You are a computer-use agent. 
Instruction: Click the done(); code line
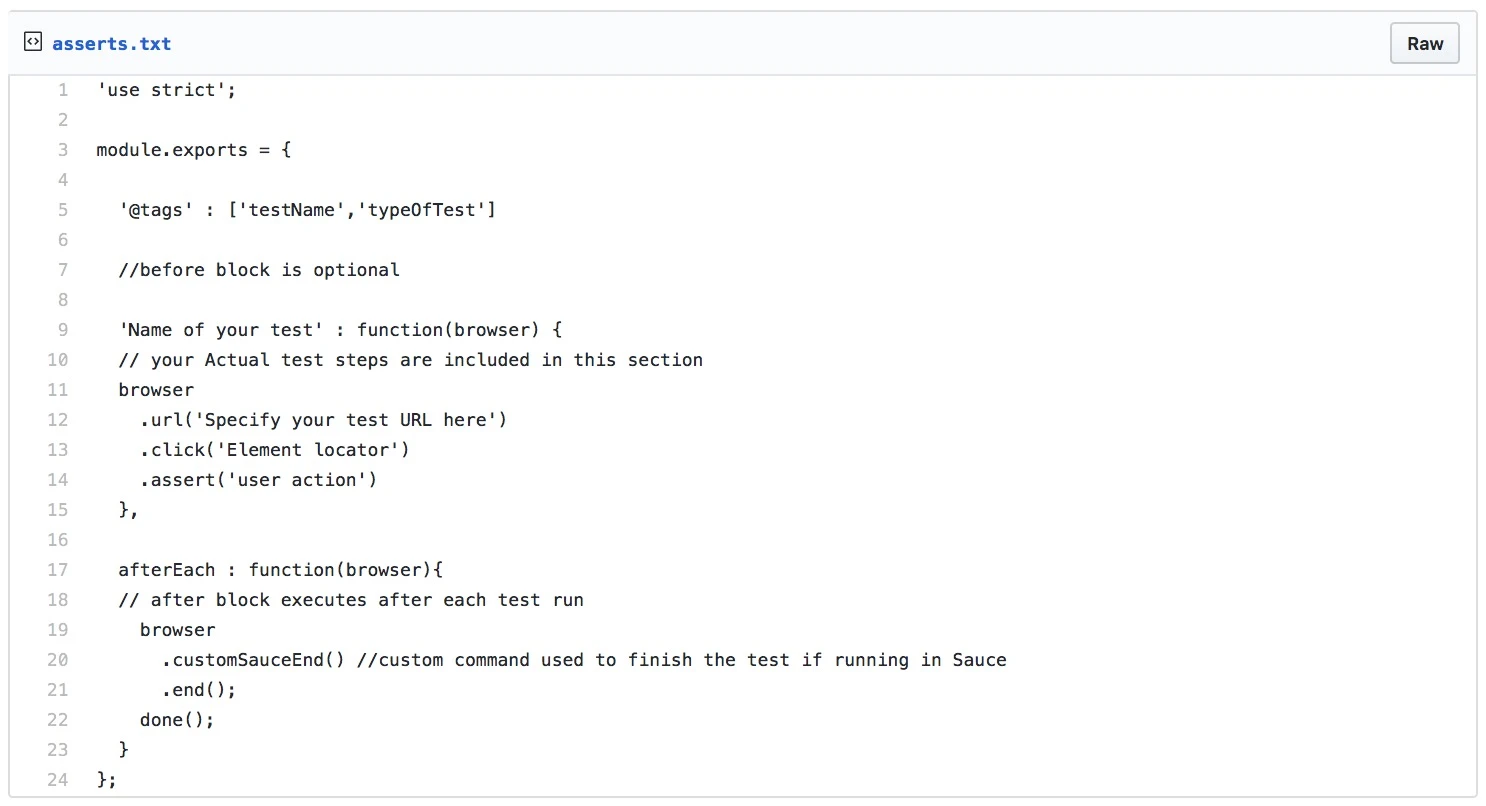[x=177, y=720]
